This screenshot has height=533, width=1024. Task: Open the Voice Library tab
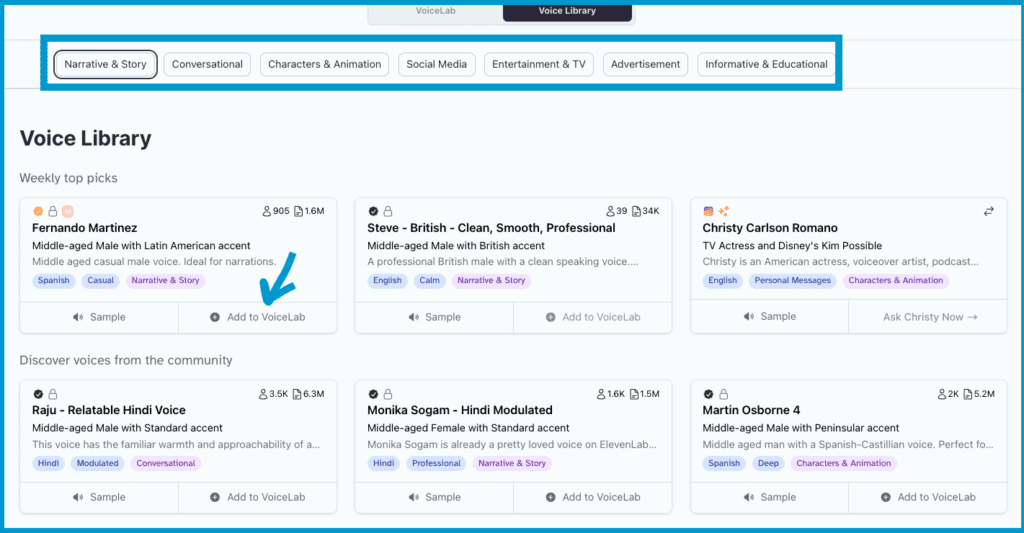[x=566, y=11]
